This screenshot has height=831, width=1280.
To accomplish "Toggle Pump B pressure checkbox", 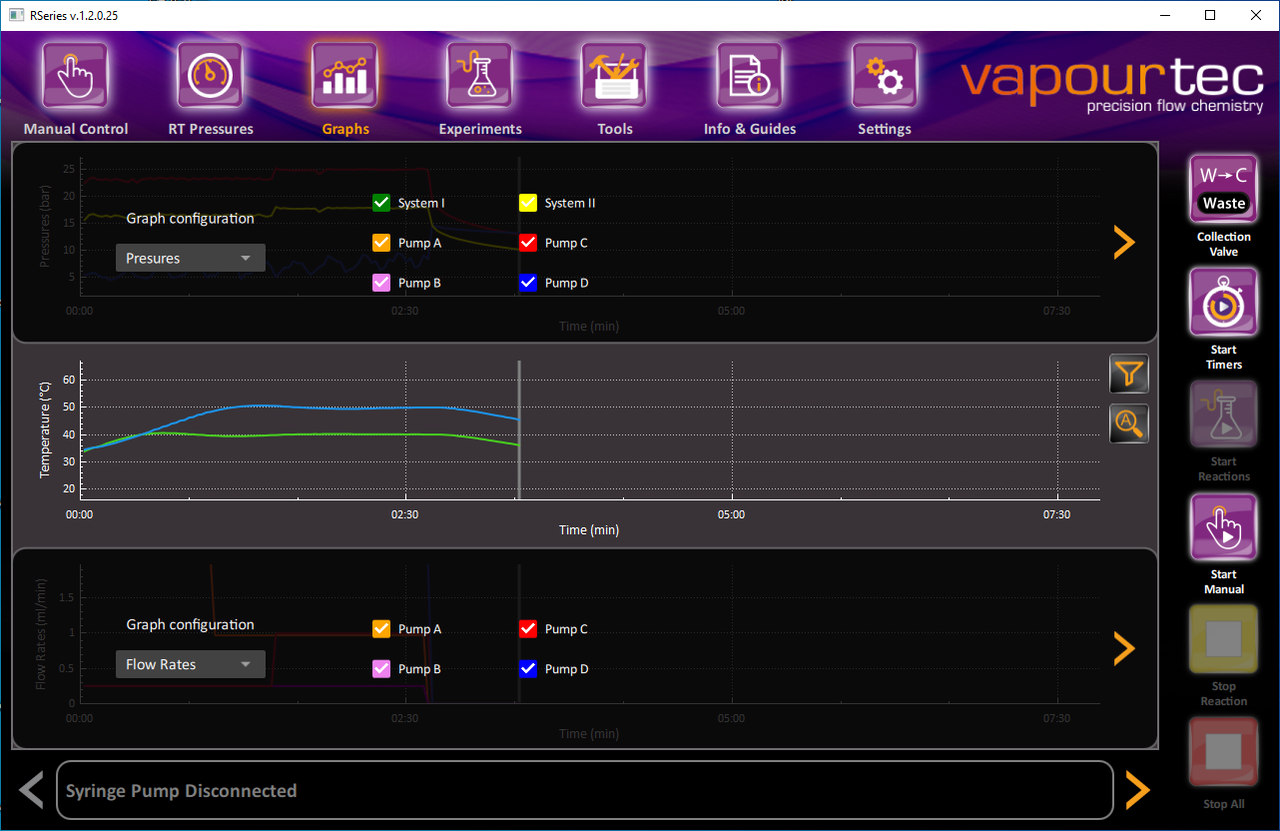I will click(381, 283).
